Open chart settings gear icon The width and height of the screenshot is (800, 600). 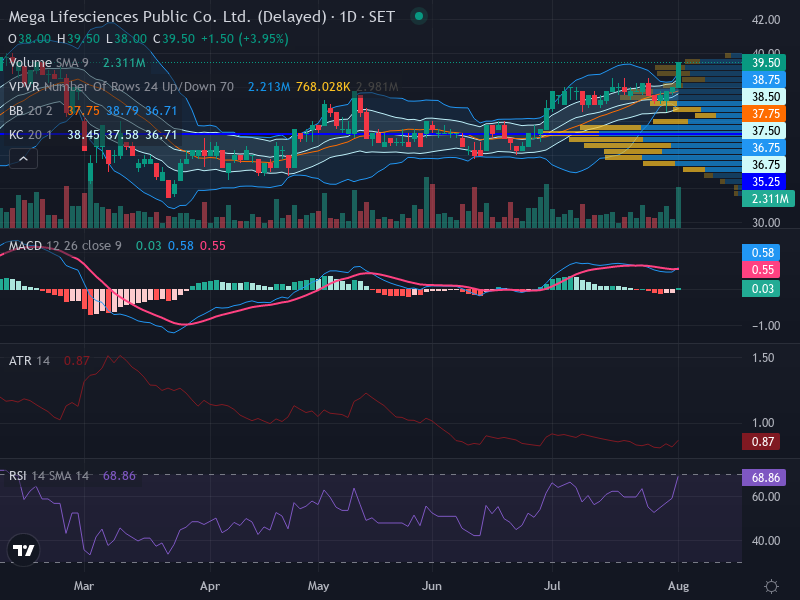(771, 586)
